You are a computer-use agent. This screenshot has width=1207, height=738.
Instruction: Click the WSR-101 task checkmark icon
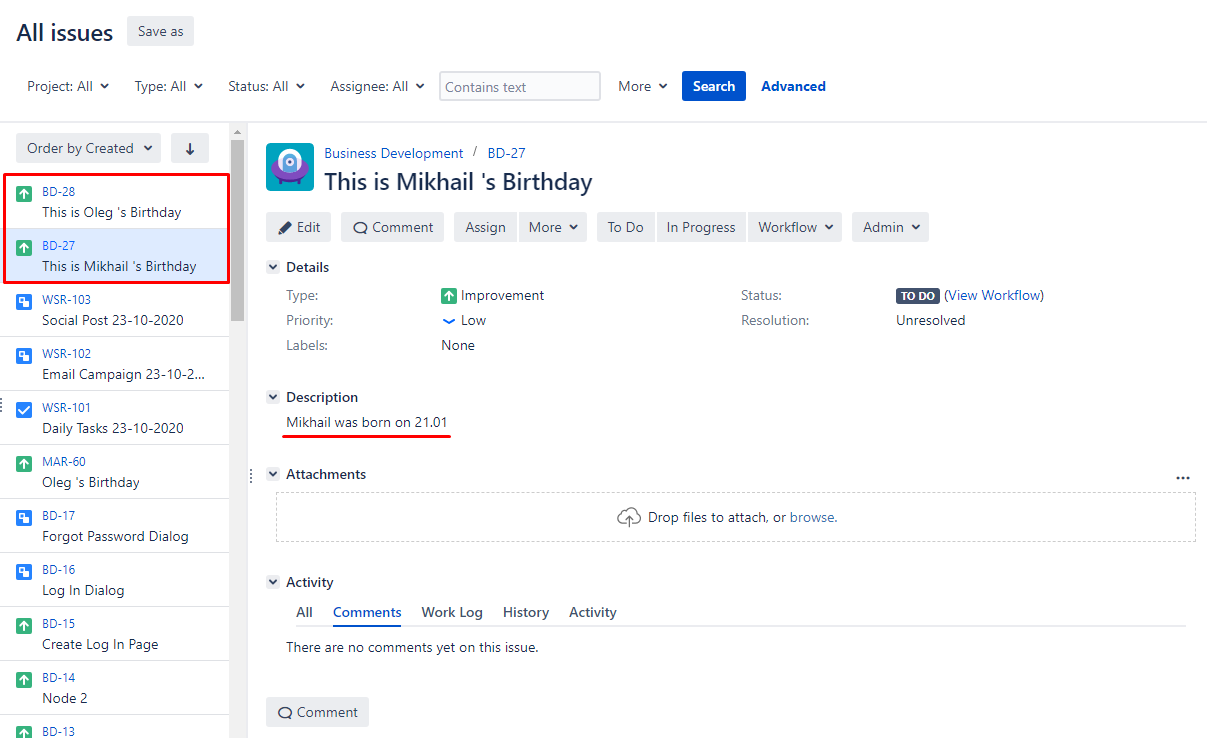pos(25,410)
